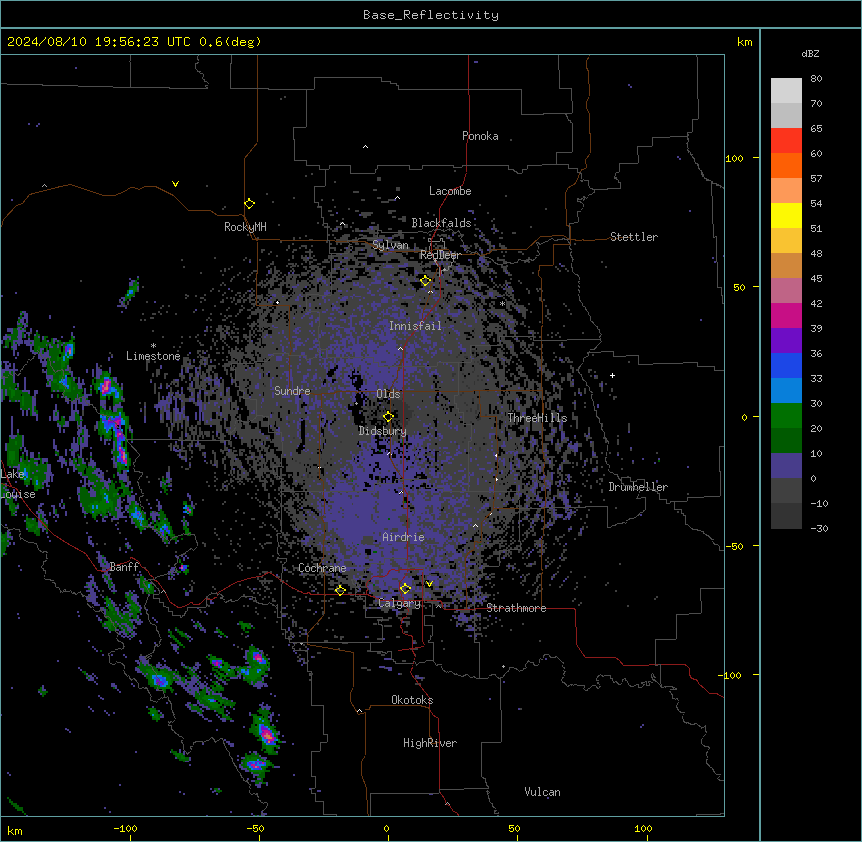Click the white asterisk marker east of Innisfail
The image size is (862, 842).
tap(502, 303)
